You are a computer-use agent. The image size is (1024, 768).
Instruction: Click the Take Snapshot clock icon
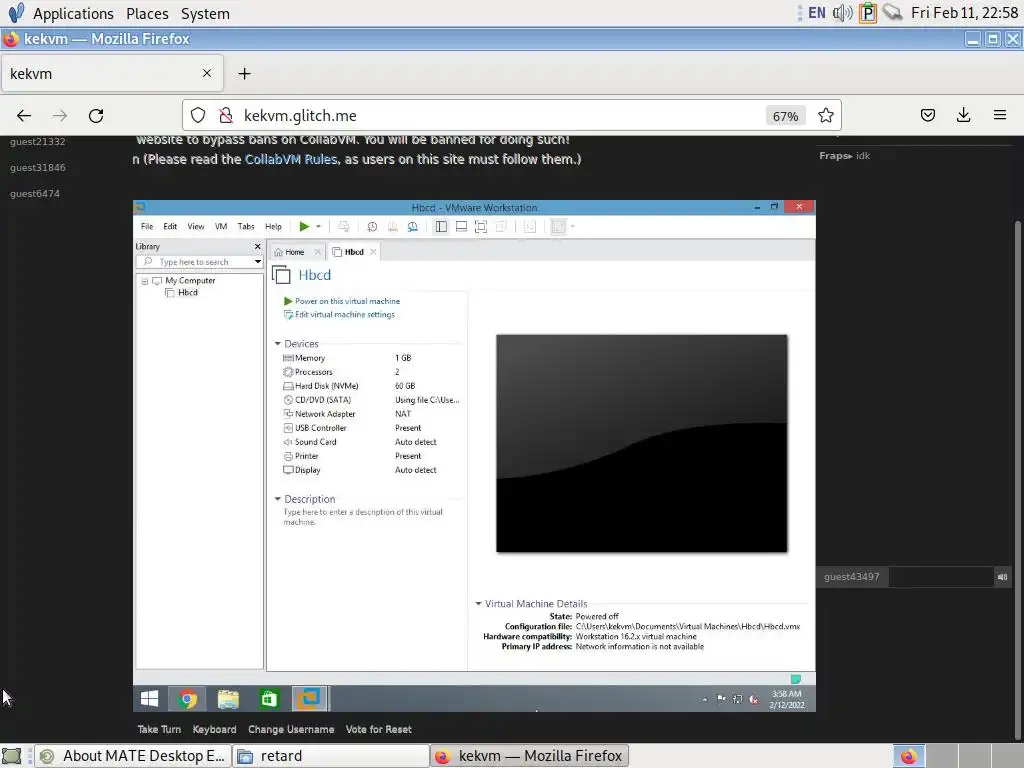tap(372, 227)
